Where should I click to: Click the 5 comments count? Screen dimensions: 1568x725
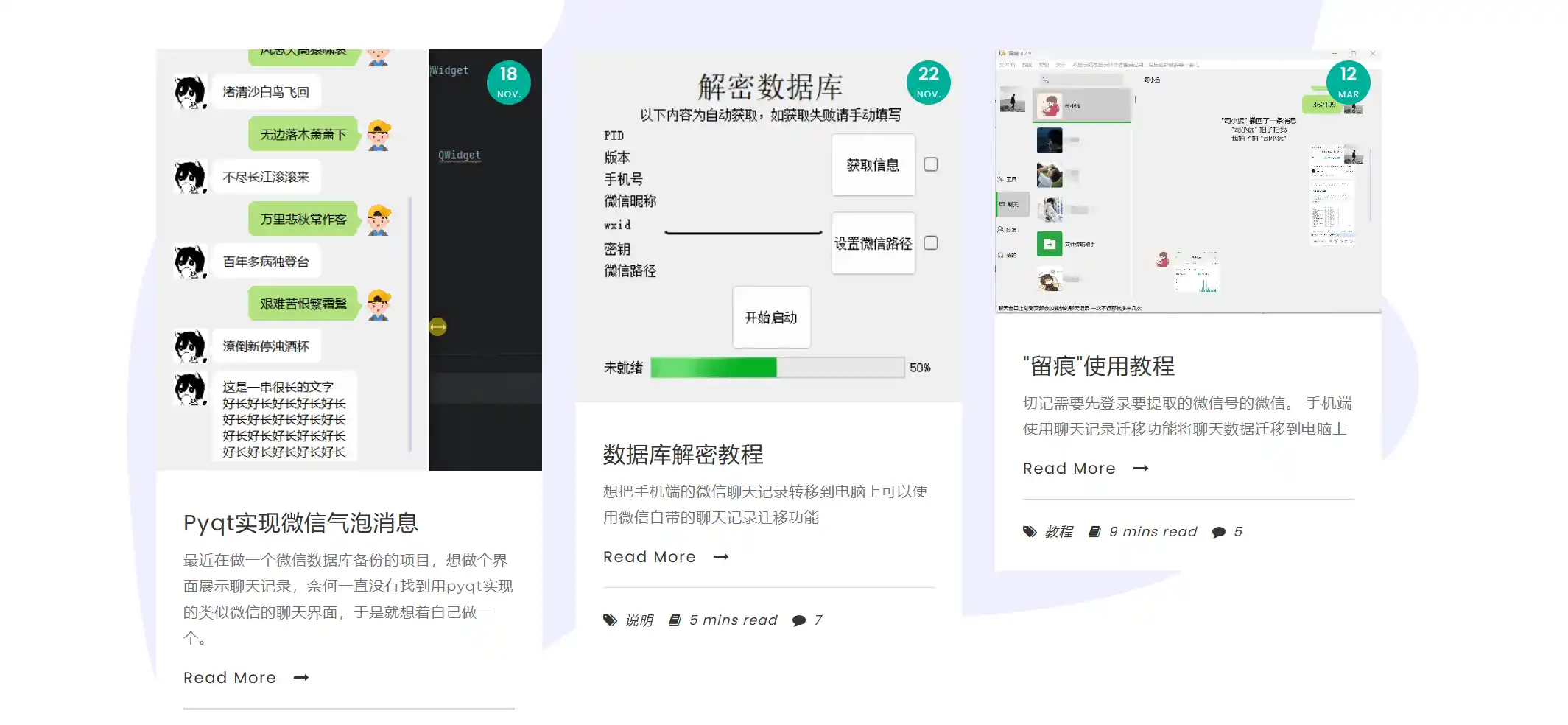point(1238,532)
